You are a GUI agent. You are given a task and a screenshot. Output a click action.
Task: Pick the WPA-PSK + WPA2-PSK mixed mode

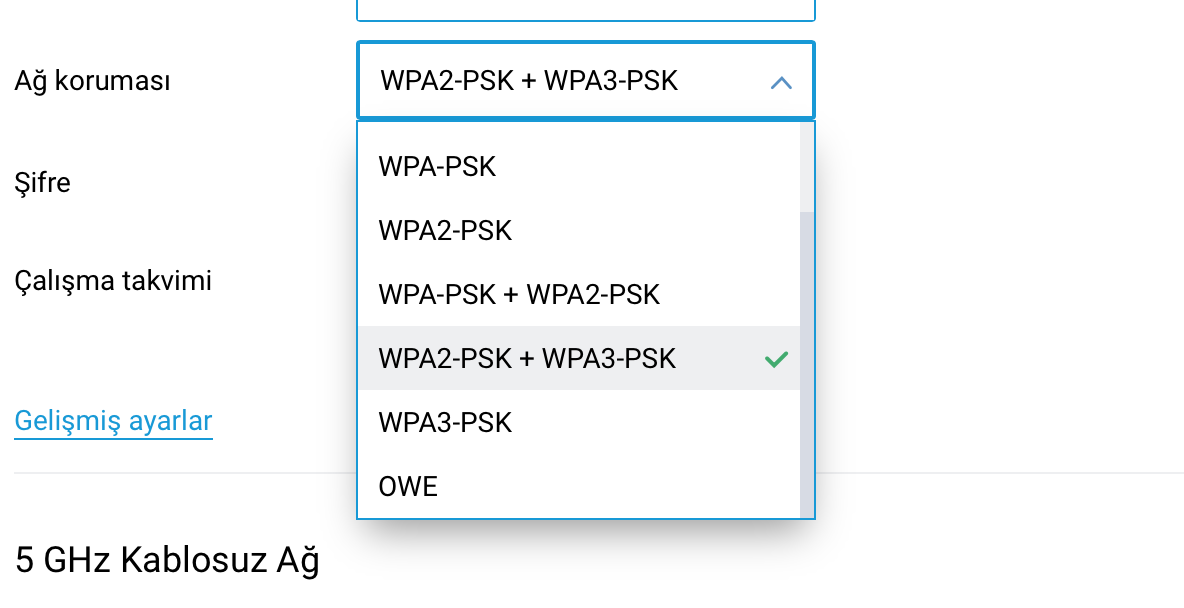point(578,295)
